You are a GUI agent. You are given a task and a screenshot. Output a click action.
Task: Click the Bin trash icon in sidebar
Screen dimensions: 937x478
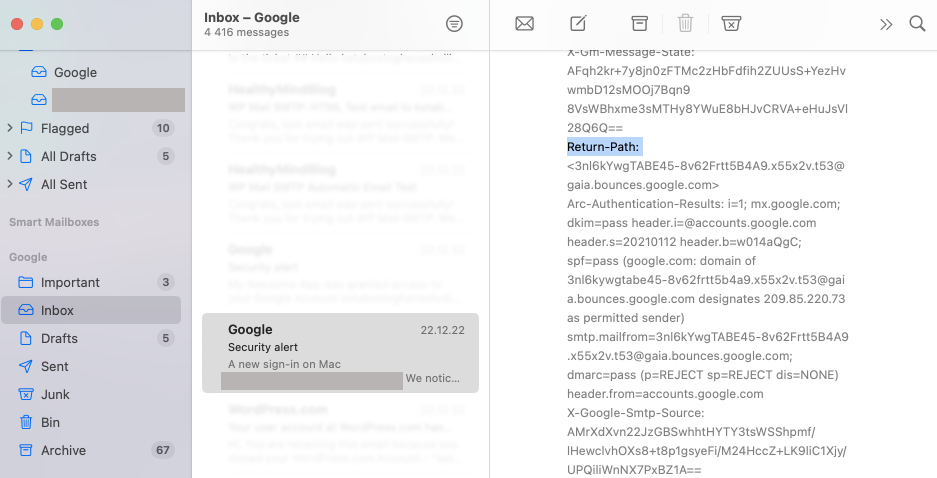26,422
